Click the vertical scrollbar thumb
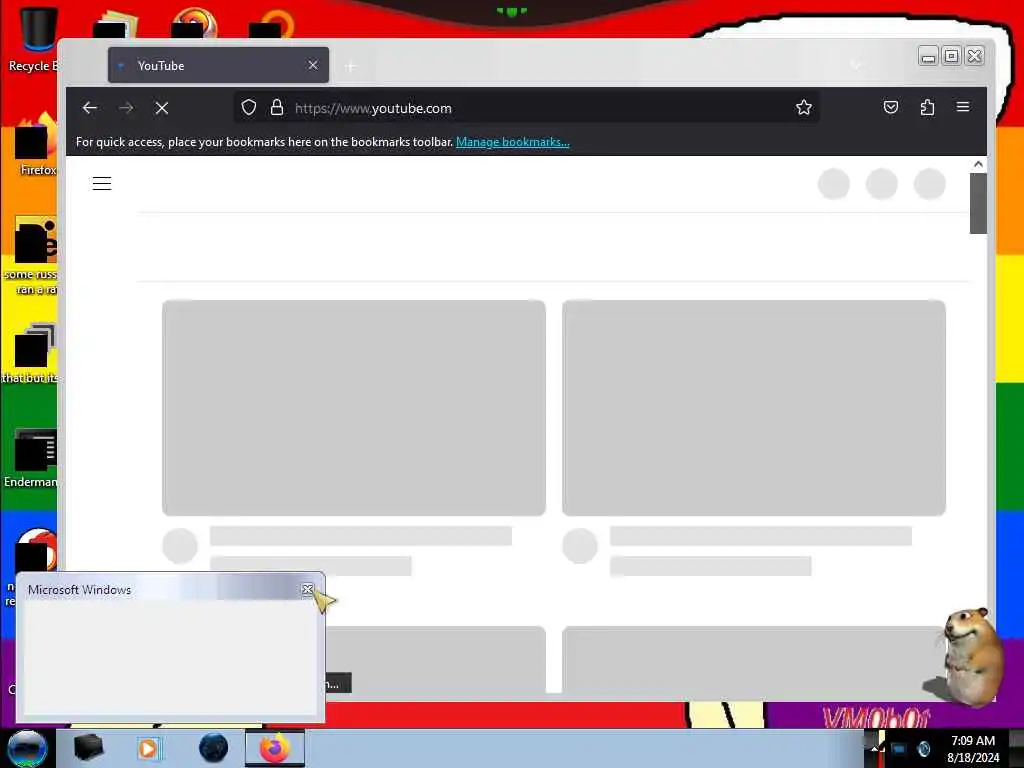1024x768 pixels. point(978,203)
